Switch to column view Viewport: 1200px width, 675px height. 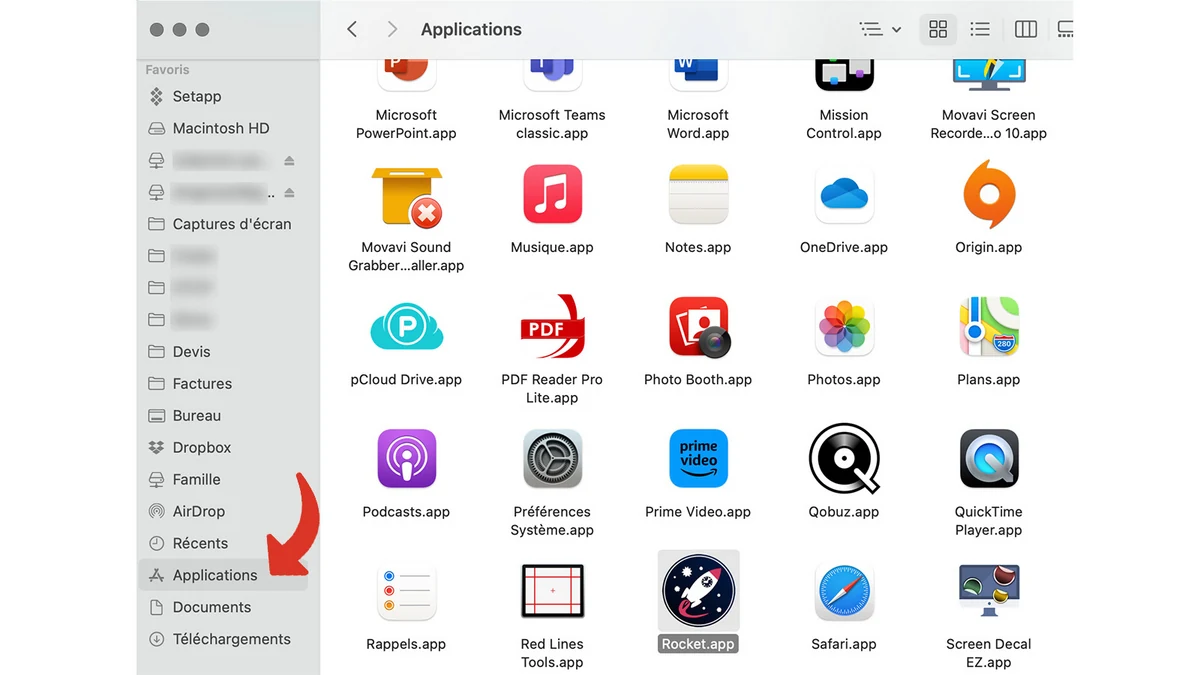click(1026, 29)
